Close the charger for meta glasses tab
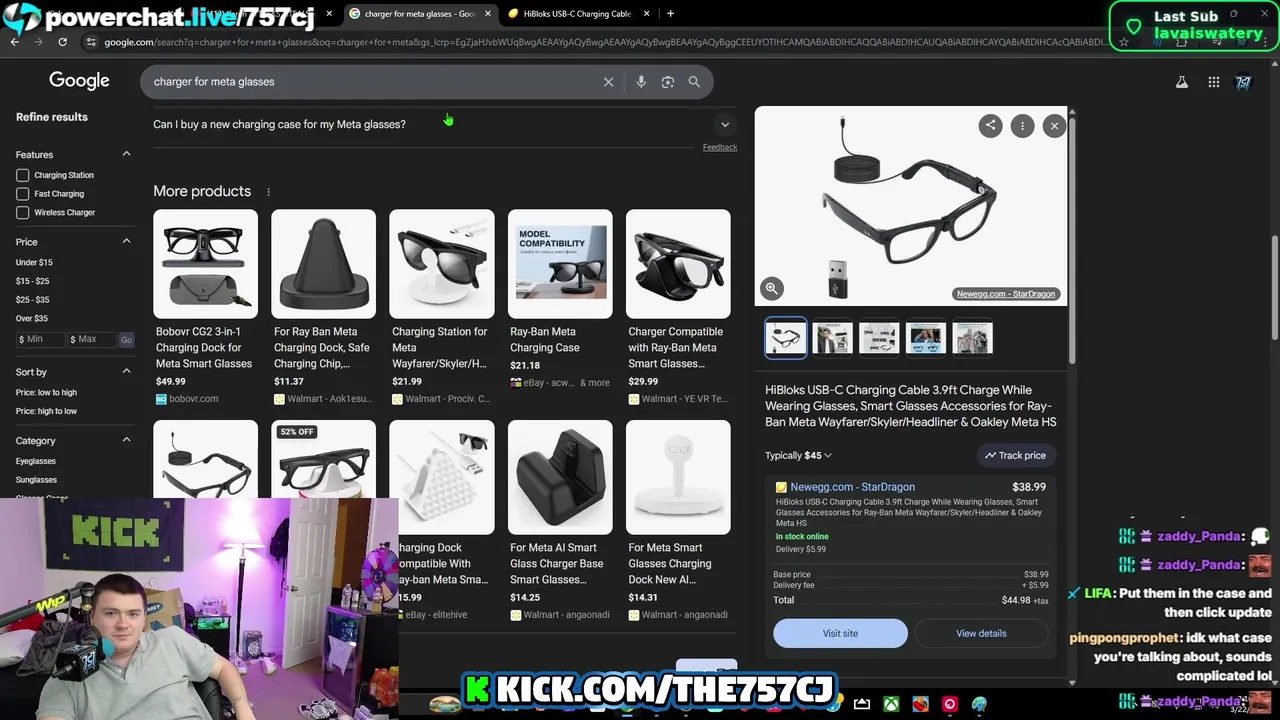The image size is (1280, 720). click(488, 14)
